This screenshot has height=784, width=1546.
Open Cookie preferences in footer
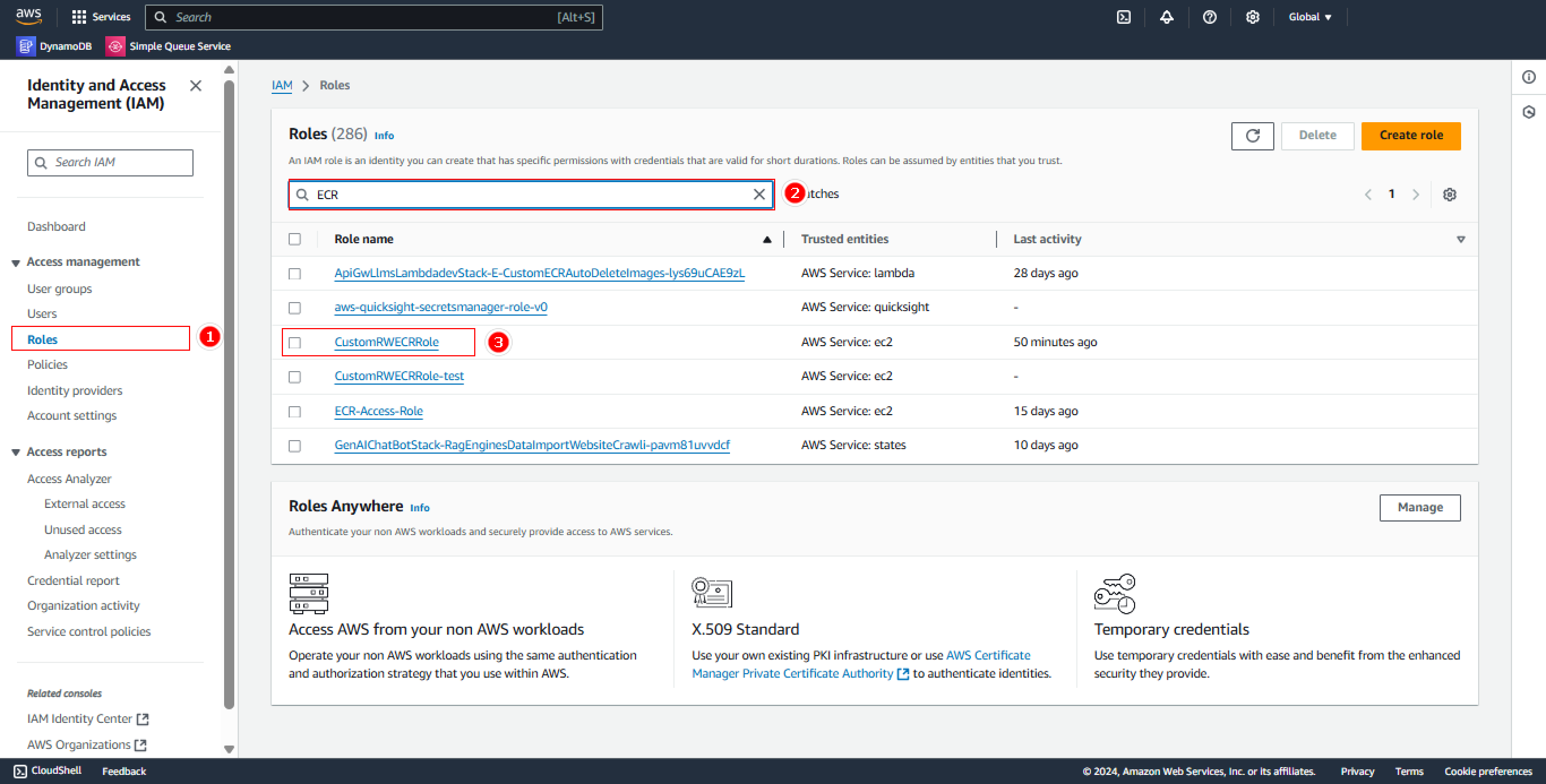coord(1487,772)
